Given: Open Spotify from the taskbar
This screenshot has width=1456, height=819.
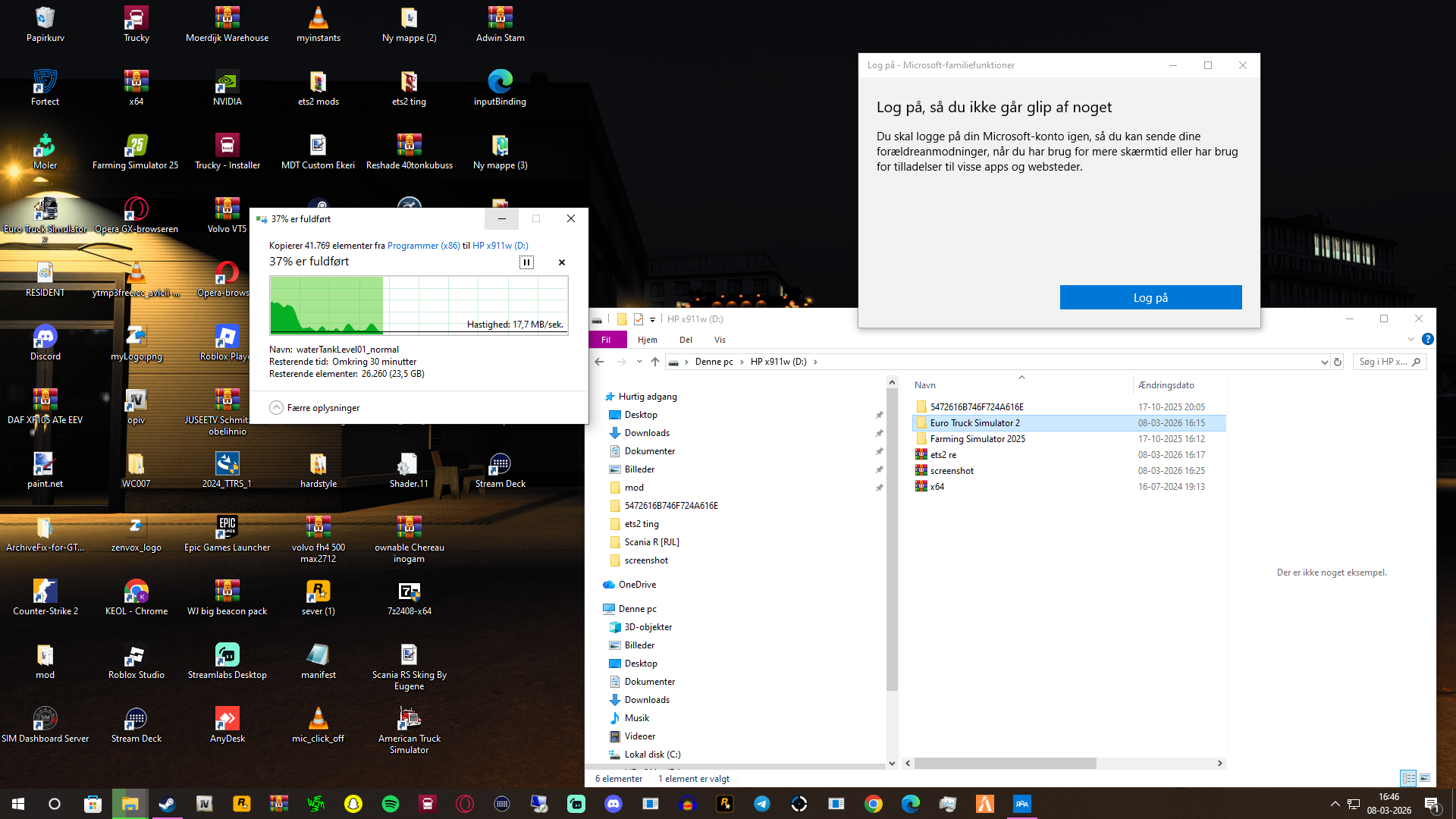Looking at the screenshot, I should coord(391,804).
